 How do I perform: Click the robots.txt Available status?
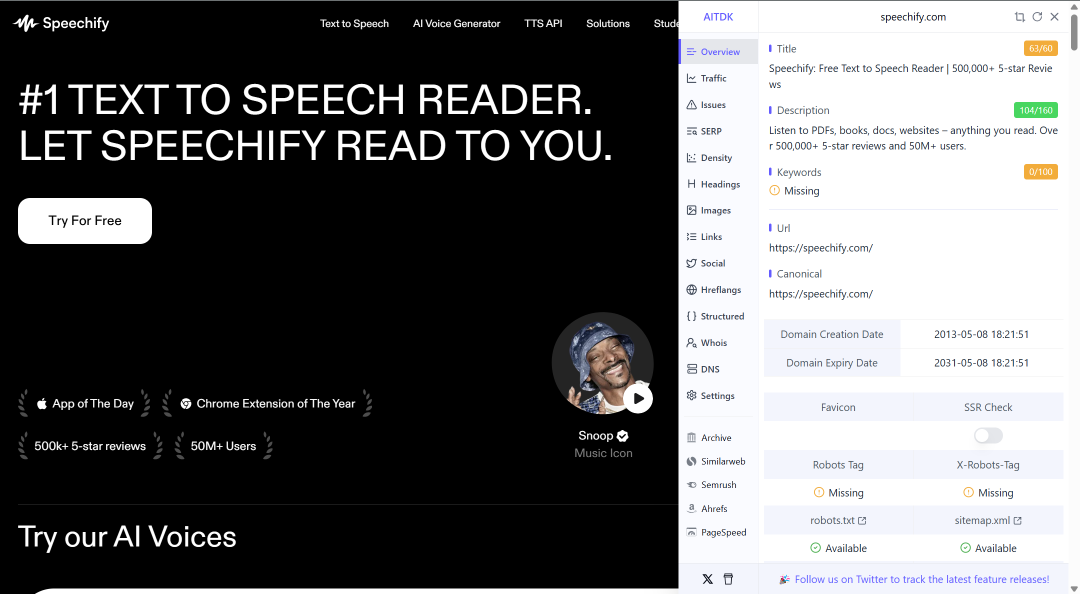coord(838,548)
